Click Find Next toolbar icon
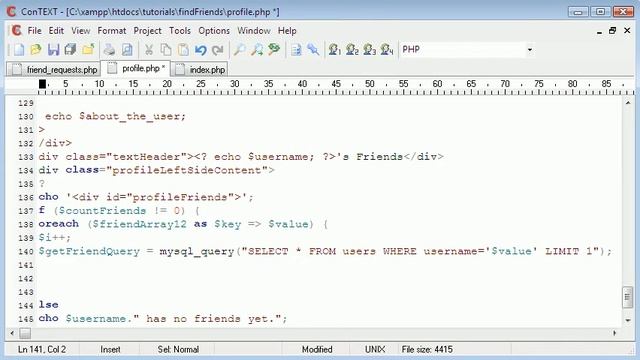640x360 pixels. coord(257,50)
